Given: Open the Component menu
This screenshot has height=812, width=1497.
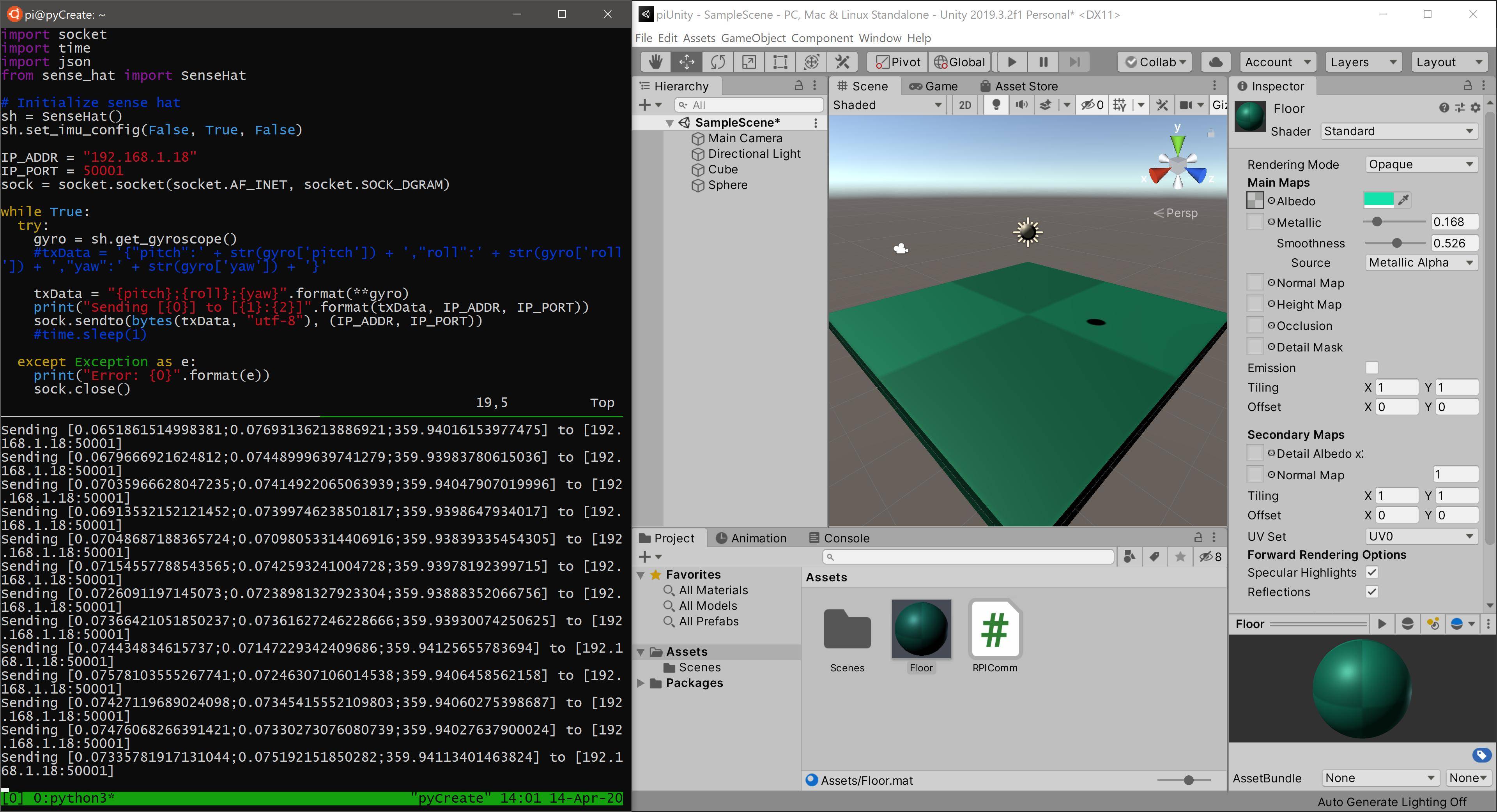Looking at the screenshot, I should tap(822, 38).
